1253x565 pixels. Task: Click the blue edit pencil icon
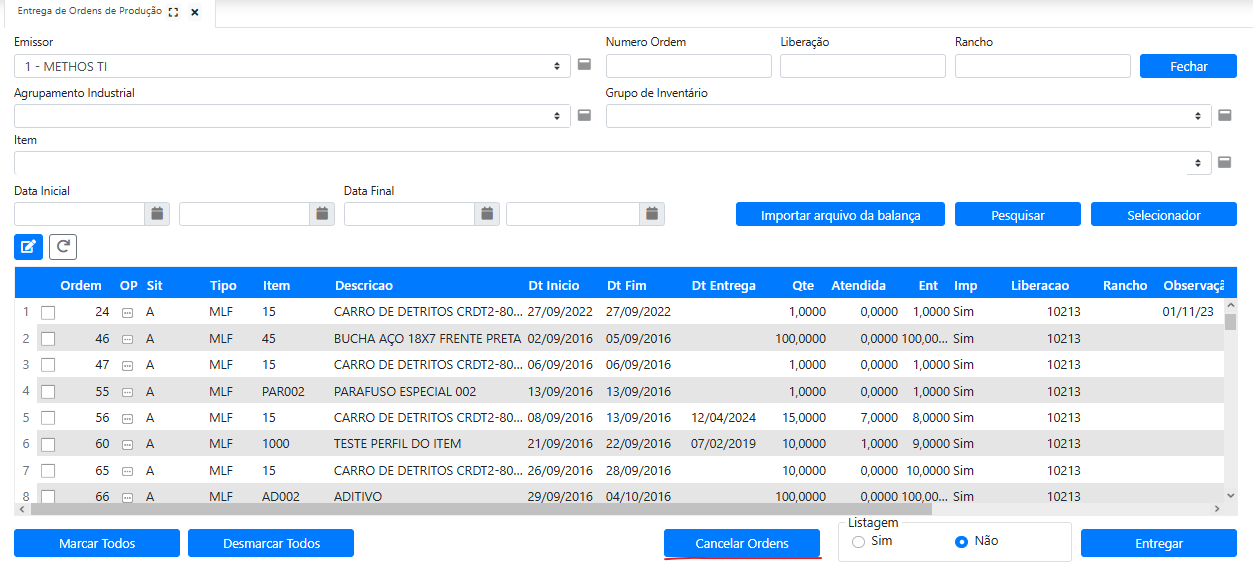(28, 246)
